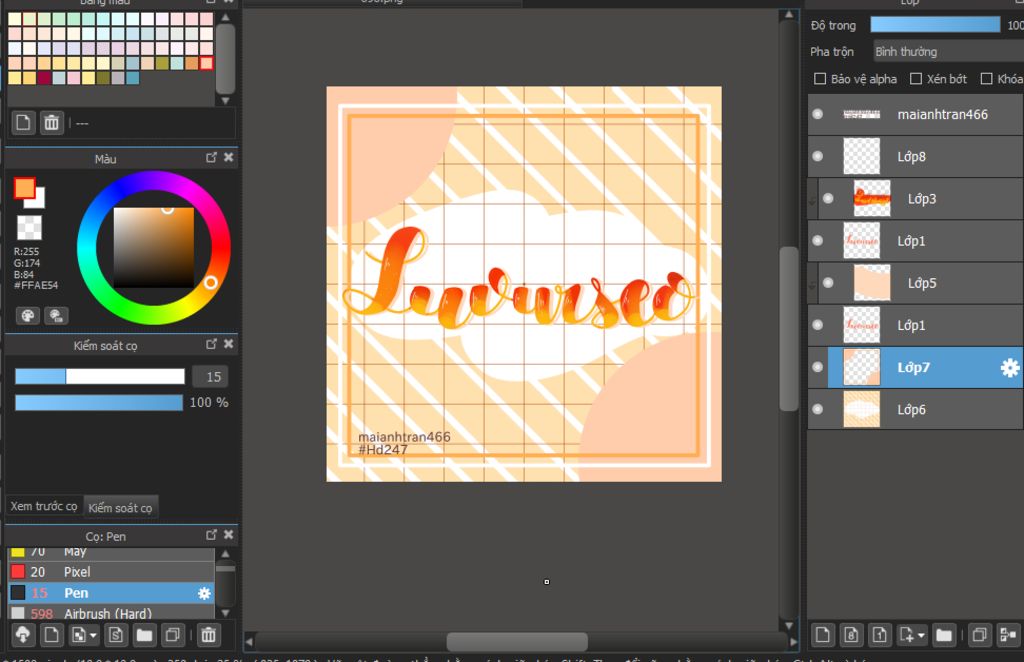Screen dimensions: 1024x662
Task: Enable the Bảo vệ alpha checkbox
Action: [x=820, y=79]
